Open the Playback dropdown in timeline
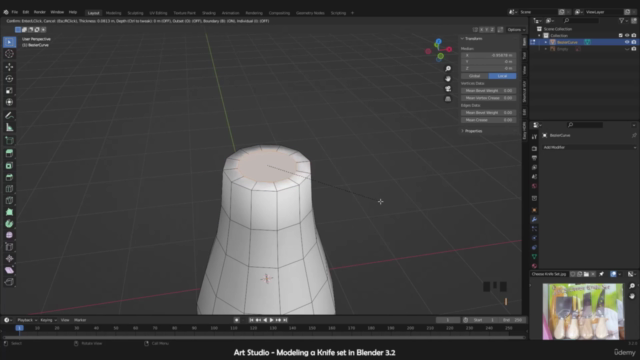Screen dimensions: 640x360 tap(27, 320)
